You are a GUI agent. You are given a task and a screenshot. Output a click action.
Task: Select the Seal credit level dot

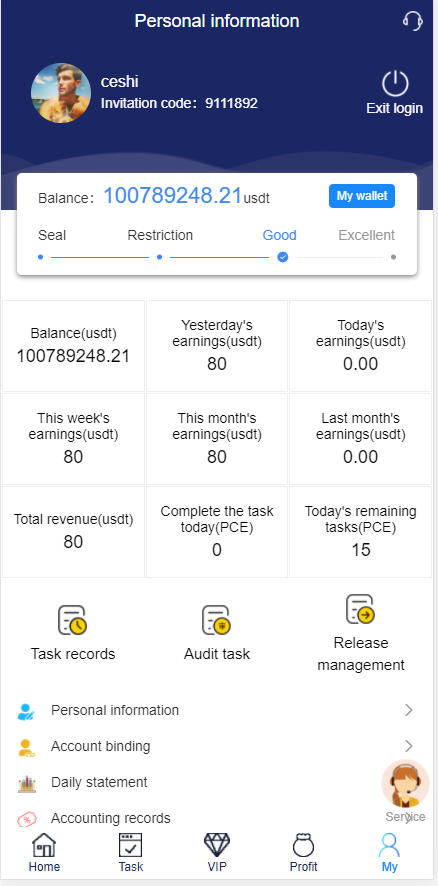pyautogui.click(x=41, y=257)
